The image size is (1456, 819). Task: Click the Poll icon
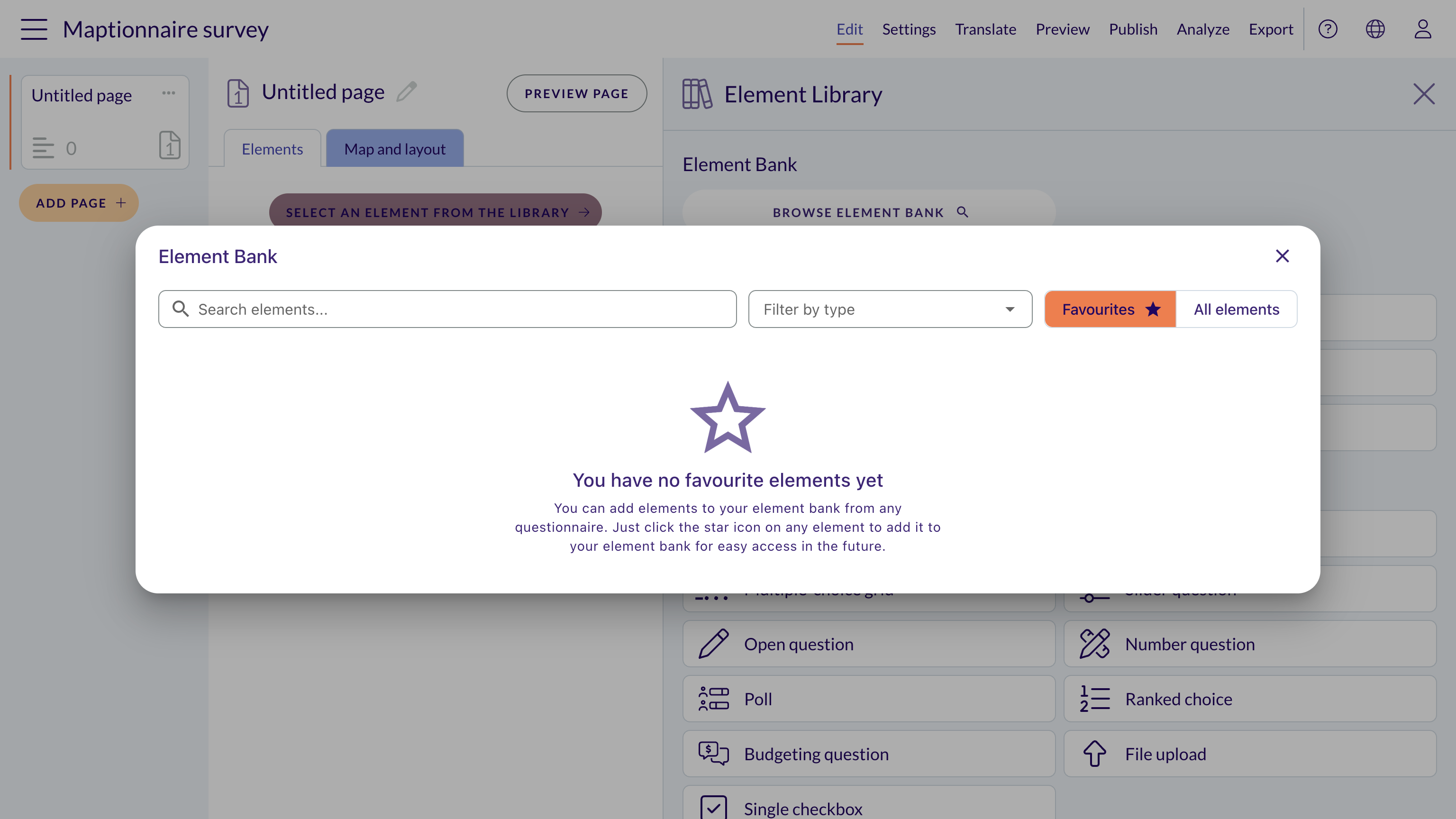(713, 699)
